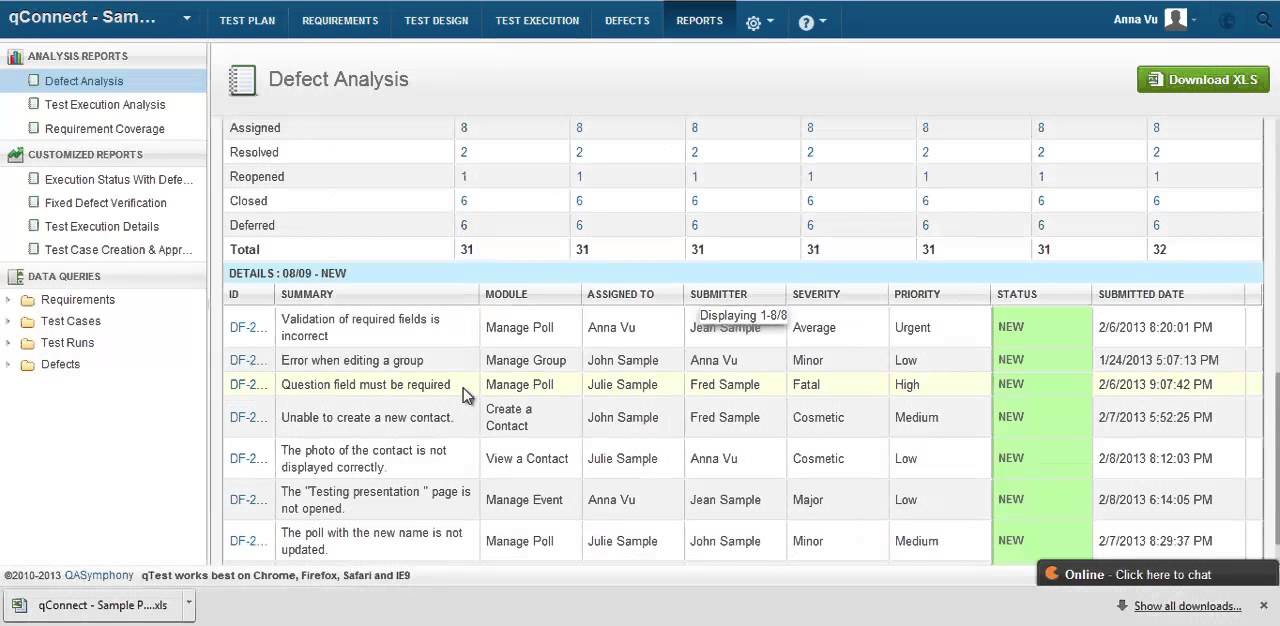The width and height of the screenshot is (1280, 626).
Task: Open the help question mark dropdown
Action: click(x=812, y=22)
